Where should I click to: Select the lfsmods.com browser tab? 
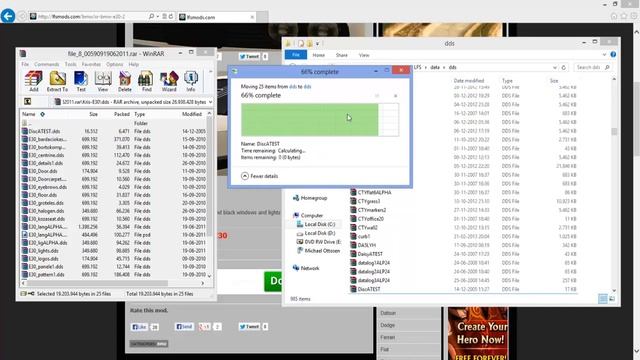tap(217, 17)
